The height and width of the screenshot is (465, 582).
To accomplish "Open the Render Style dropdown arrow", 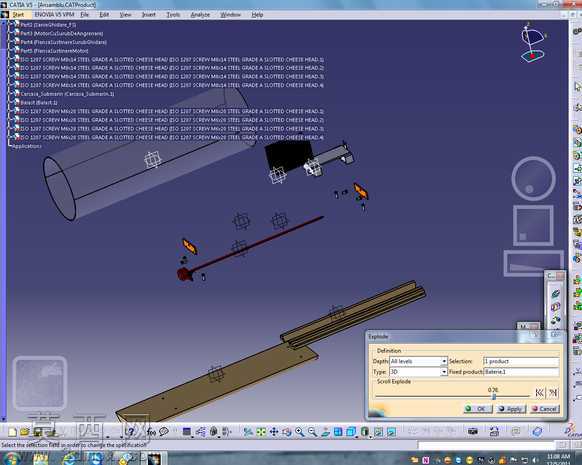I will (x=371, y=436).
